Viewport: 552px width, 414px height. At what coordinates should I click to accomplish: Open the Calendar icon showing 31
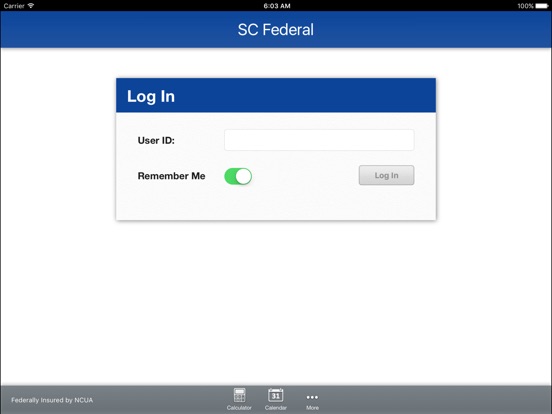coord(276,395)
